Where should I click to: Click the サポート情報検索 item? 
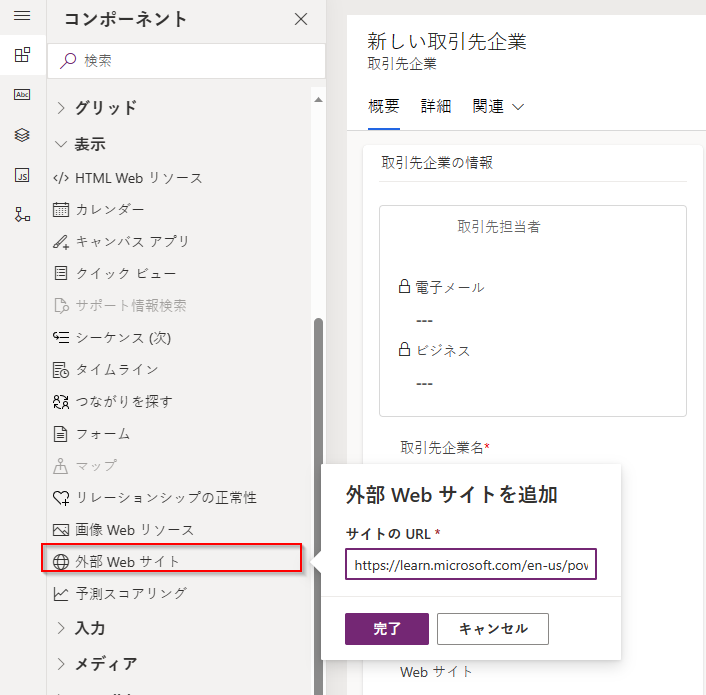pos(131,306)
